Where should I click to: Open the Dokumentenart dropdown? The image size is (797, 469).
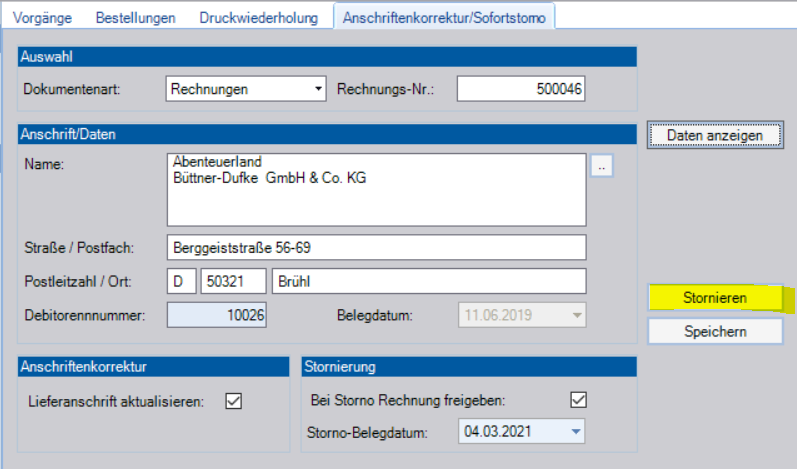click(x=247, y=89)
